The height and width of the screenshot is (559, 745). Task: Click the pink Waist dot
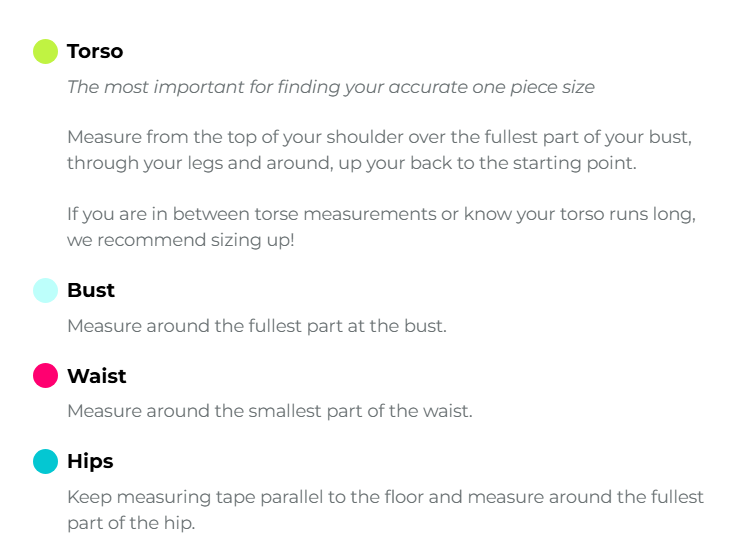click(46, 376)
